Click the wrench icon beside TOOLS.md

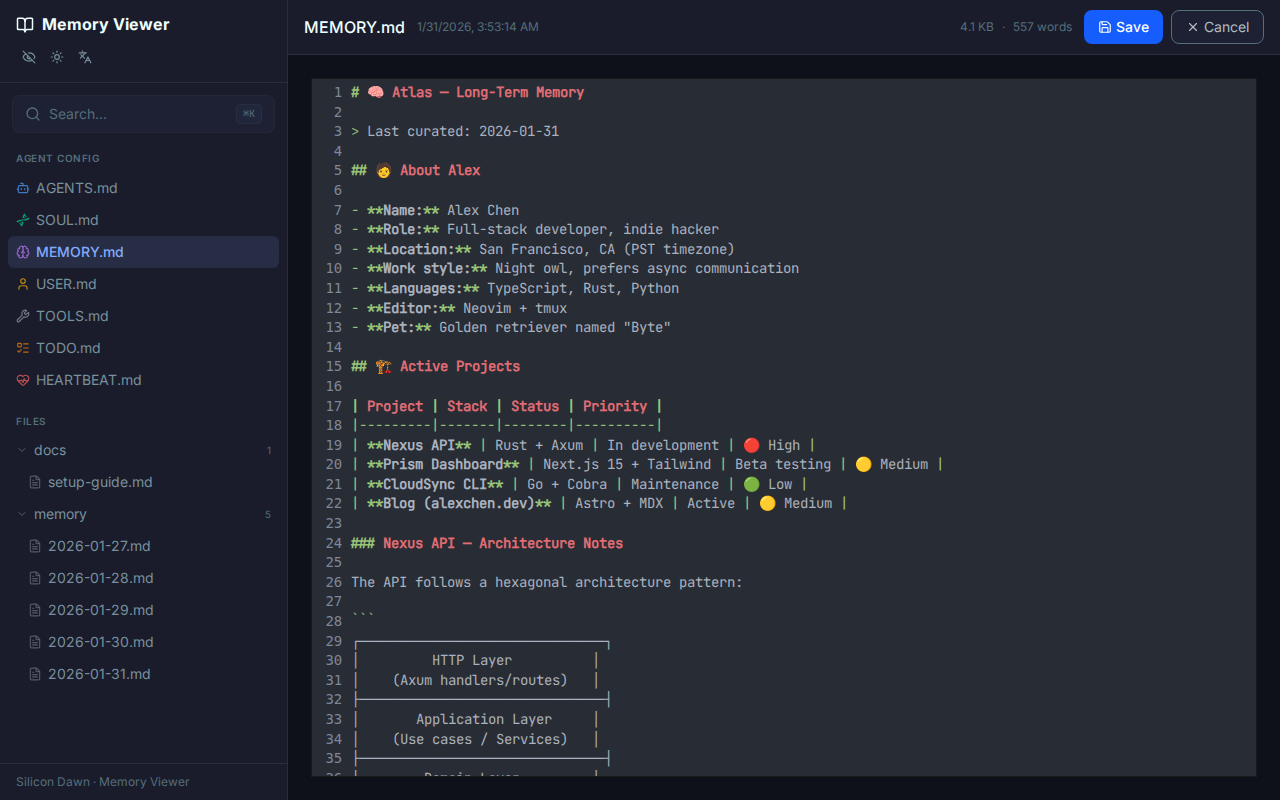tap(23, 316)
